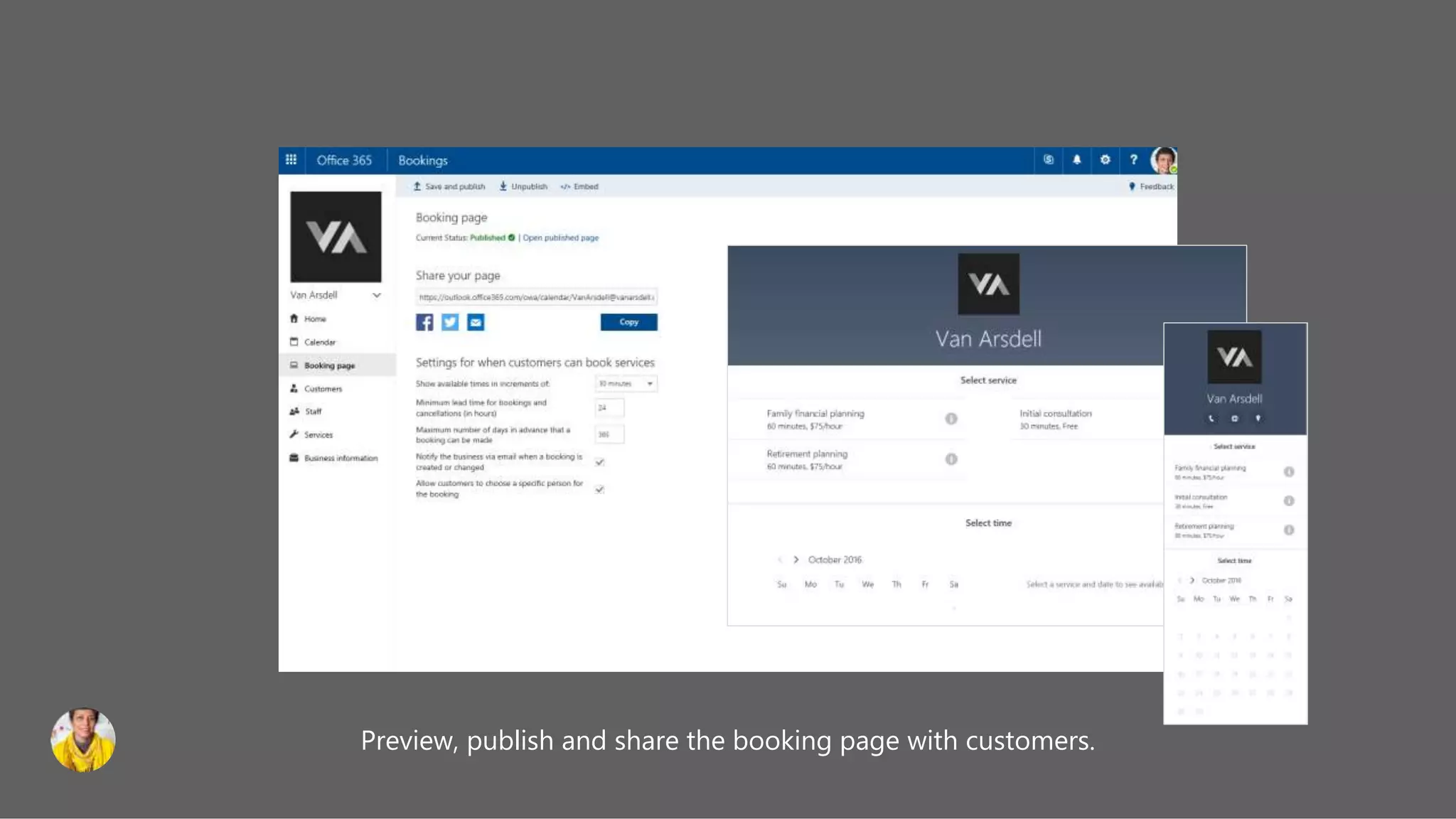
Task: Click mobile preview info icon for Family financial planning
Action: point(1289,472)
